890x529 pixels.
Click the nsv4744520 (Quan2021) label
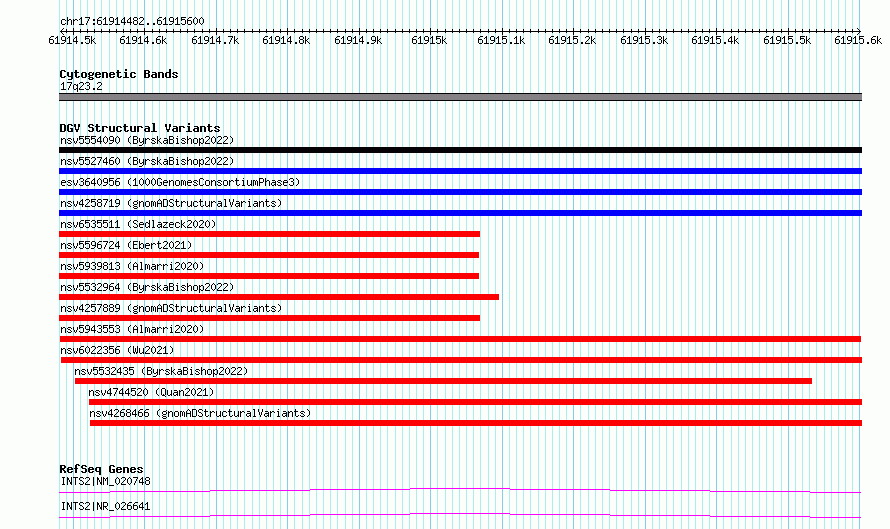tap(151, 392)
